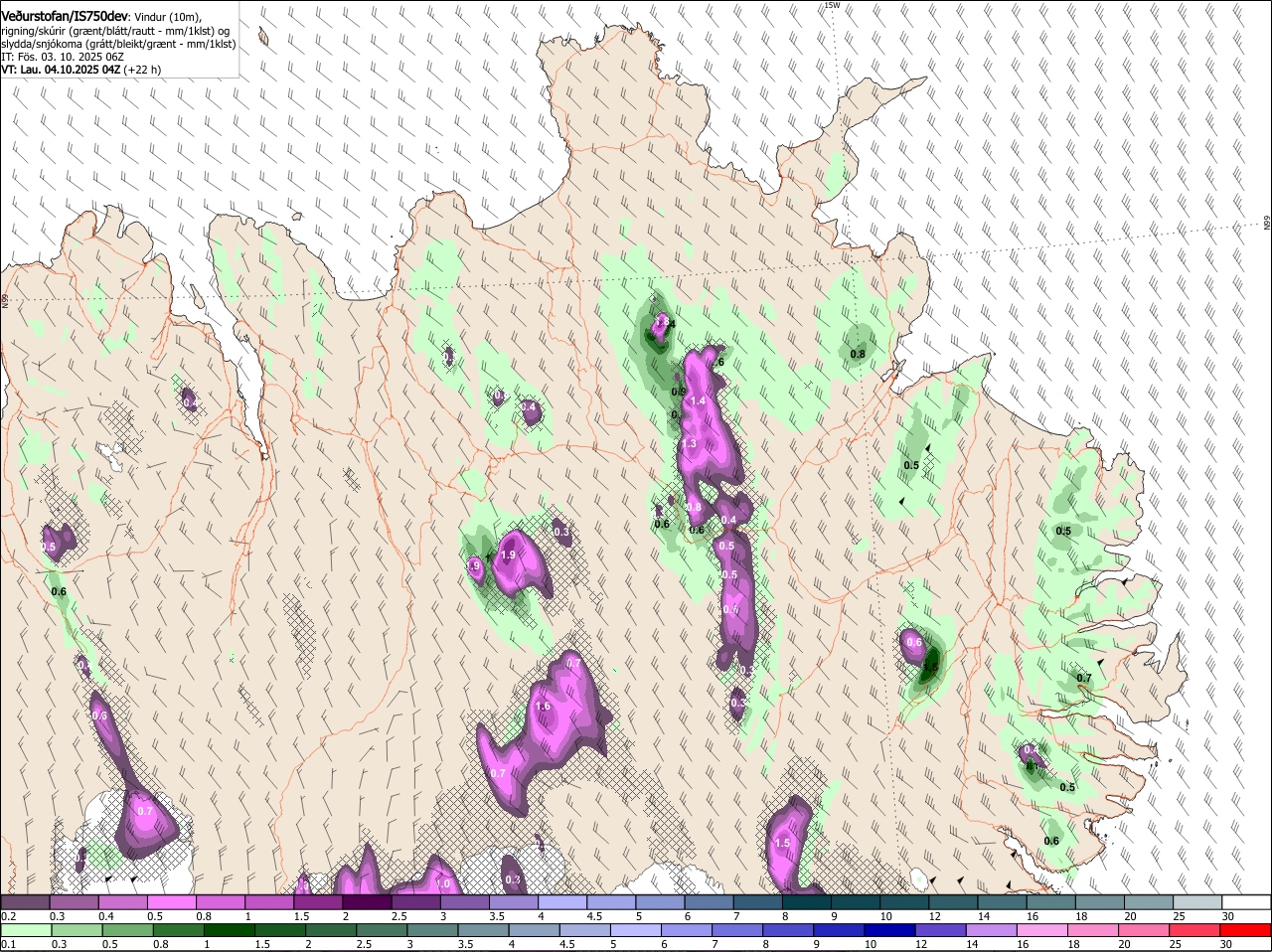Click the light pink swatch labeled 16 in lower legend

click(1042, 930)
